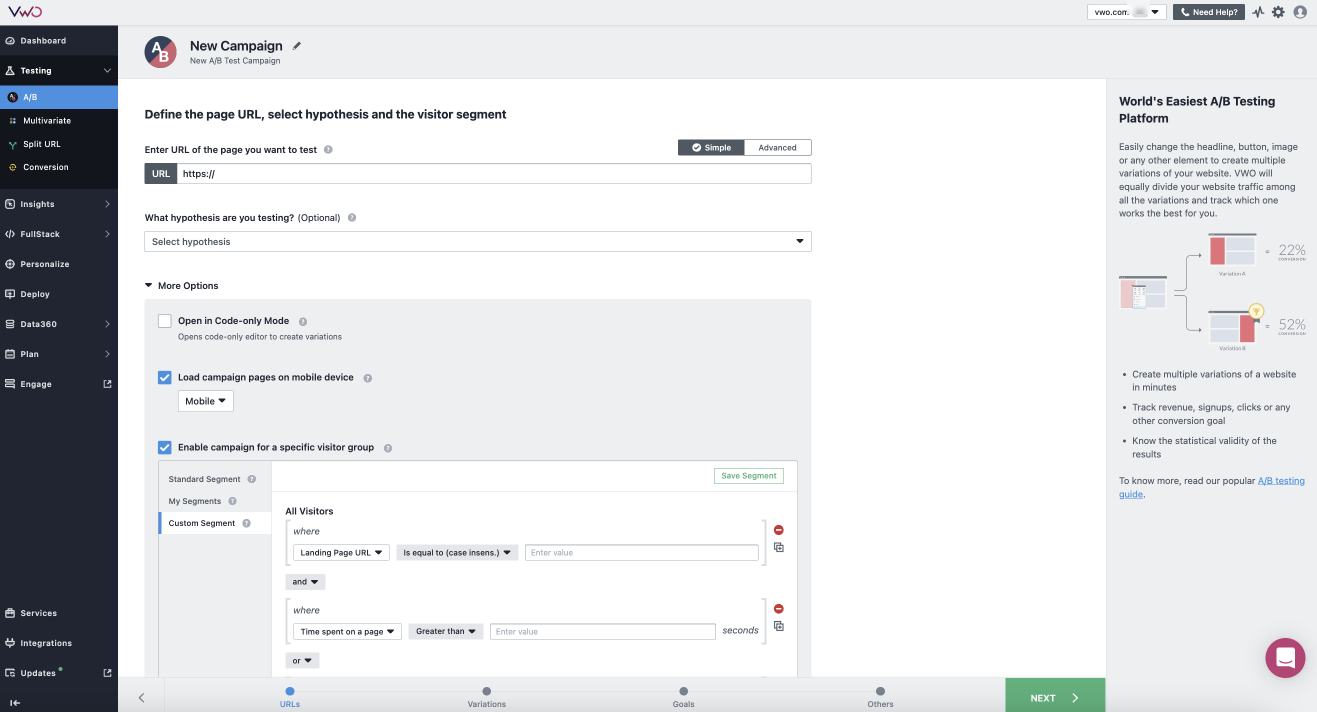This screenshot has height=712, width=1317.
Task: Click the pencil icon to rename New Campaign
Action: 296,45
